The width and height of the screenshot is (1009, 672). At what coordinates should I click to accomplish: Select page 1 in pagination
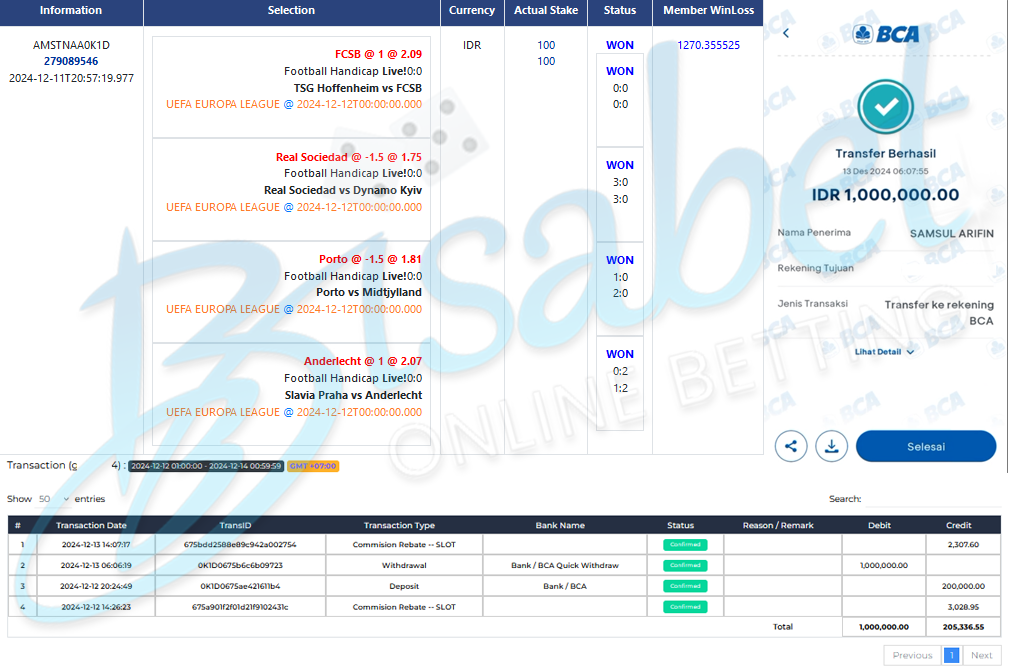(952, 655)
